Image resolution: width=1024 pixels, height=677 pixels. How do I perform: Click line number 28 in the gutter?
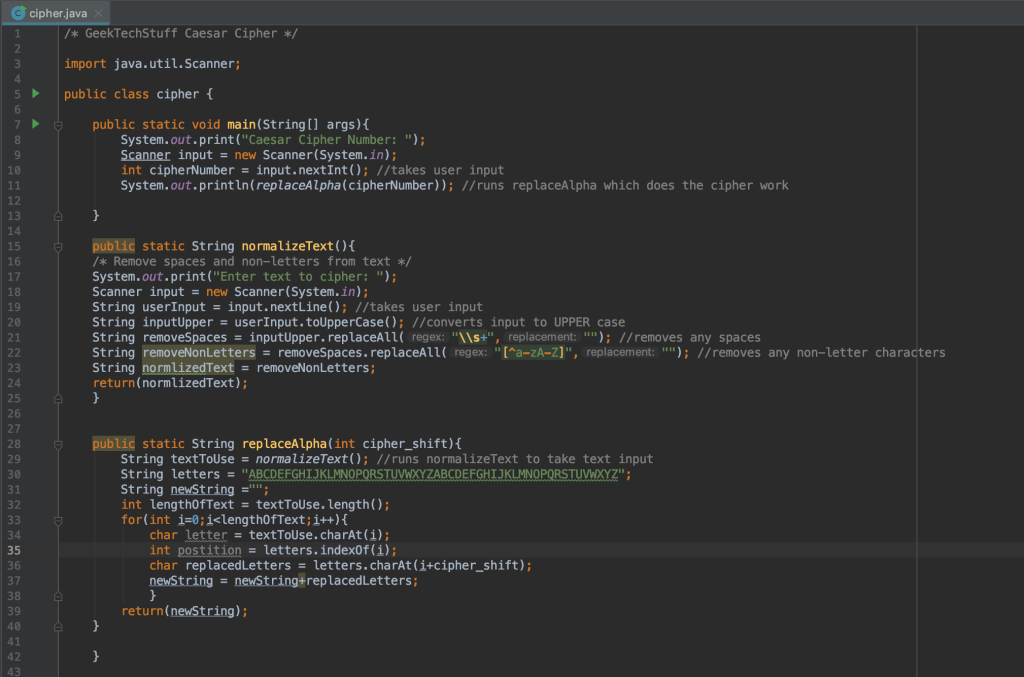(14, 444)
